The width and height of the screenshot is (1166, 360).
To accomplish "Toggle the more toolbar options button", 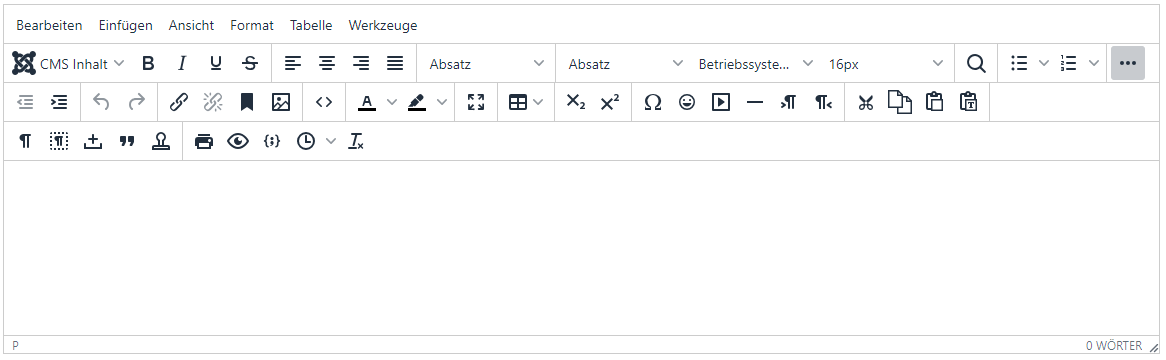I will click(1128, 64).
